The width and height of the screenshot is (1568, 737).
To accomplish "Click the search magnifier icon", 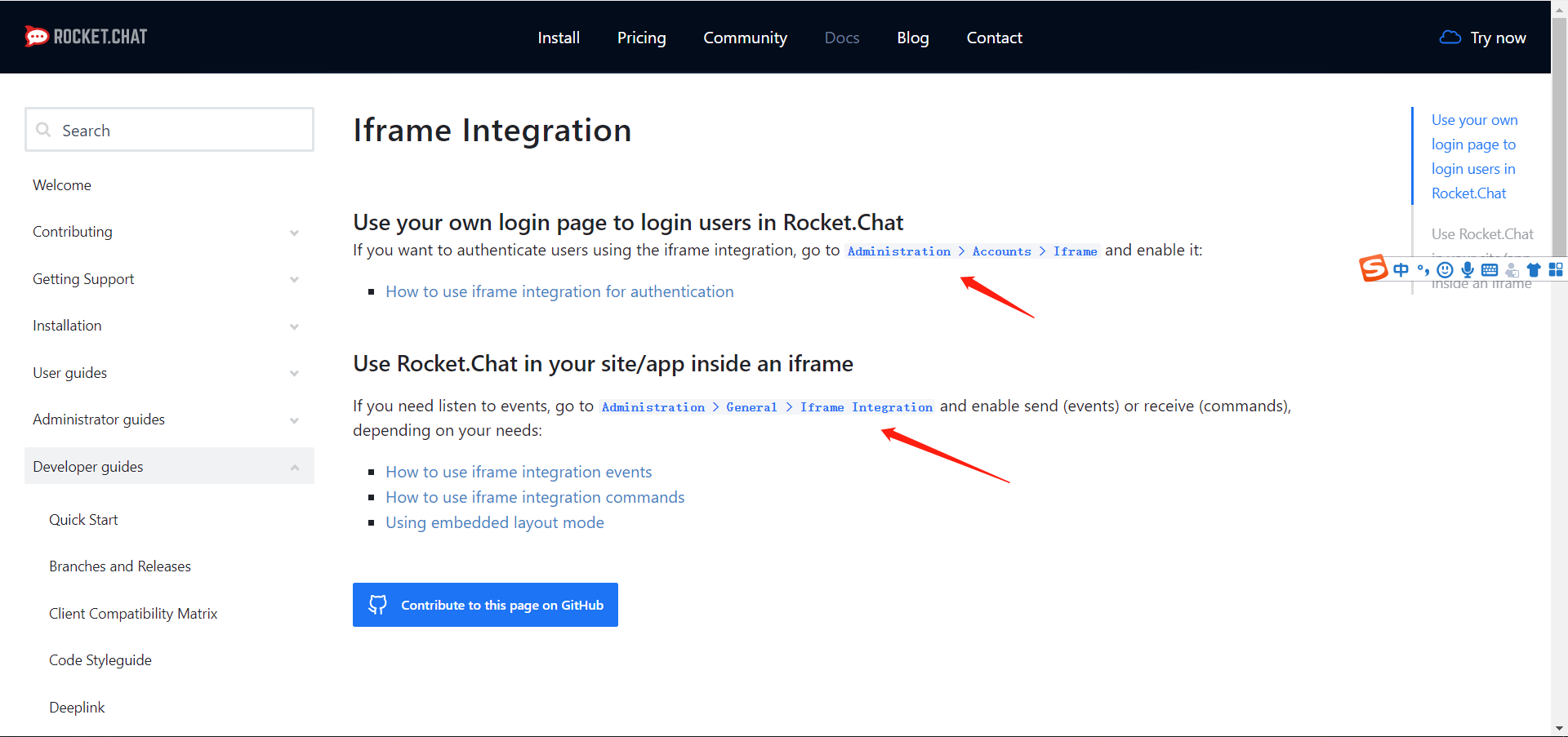I will pos(44,130).
